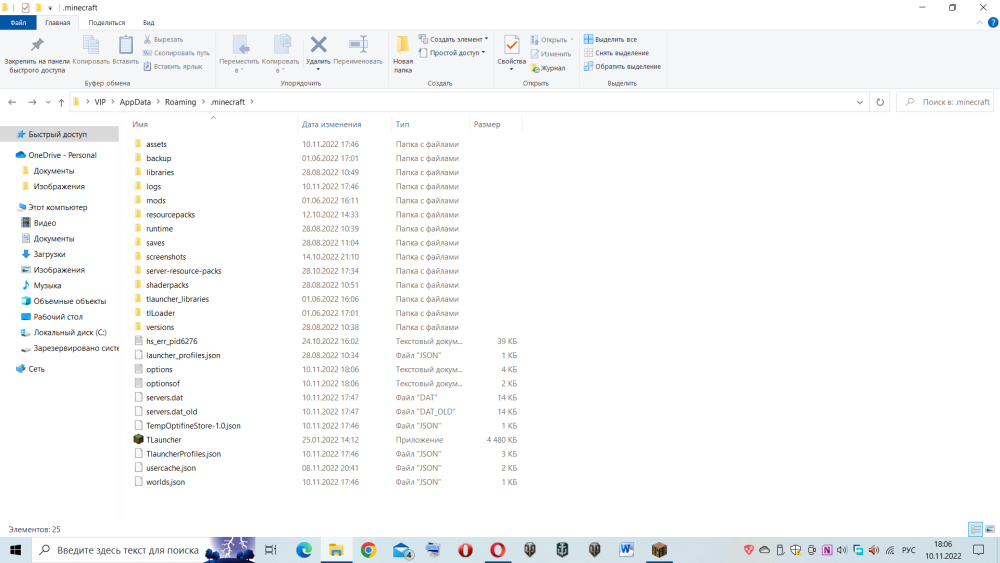Switch to large icons view layout

click(x=990, y=529)
